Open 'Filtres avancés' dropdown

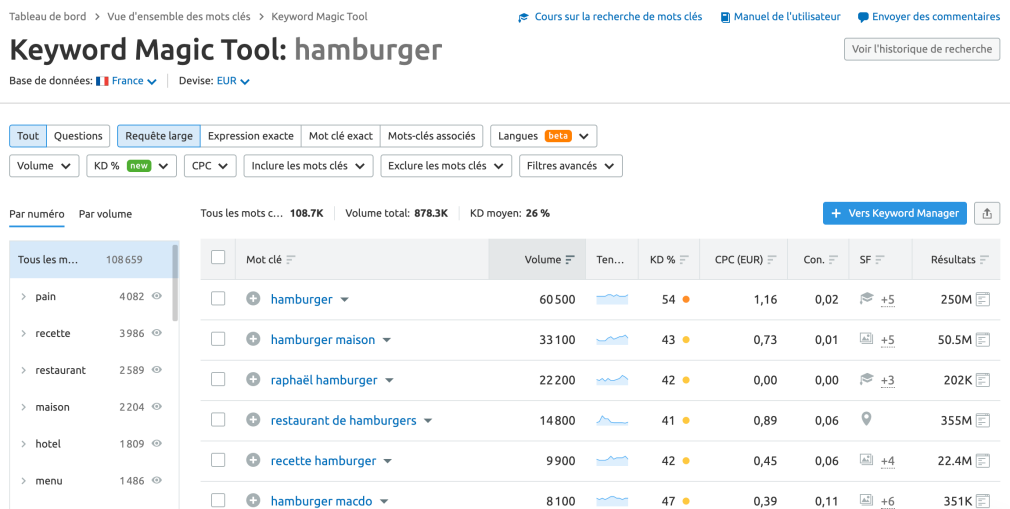click(x=571, y=166)
